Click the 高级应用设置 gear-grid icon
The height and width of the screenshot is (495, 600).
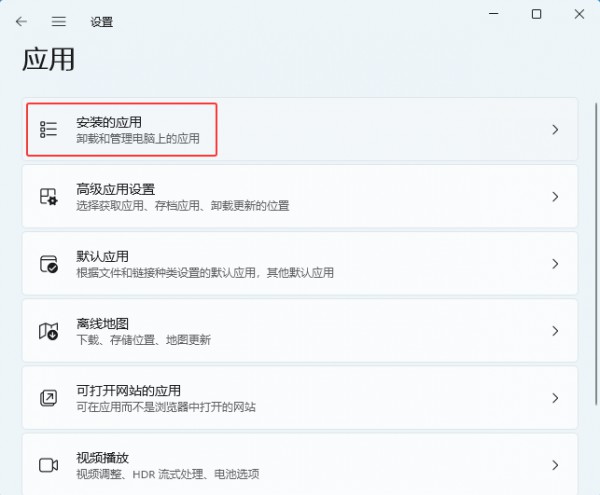[49, 196]
